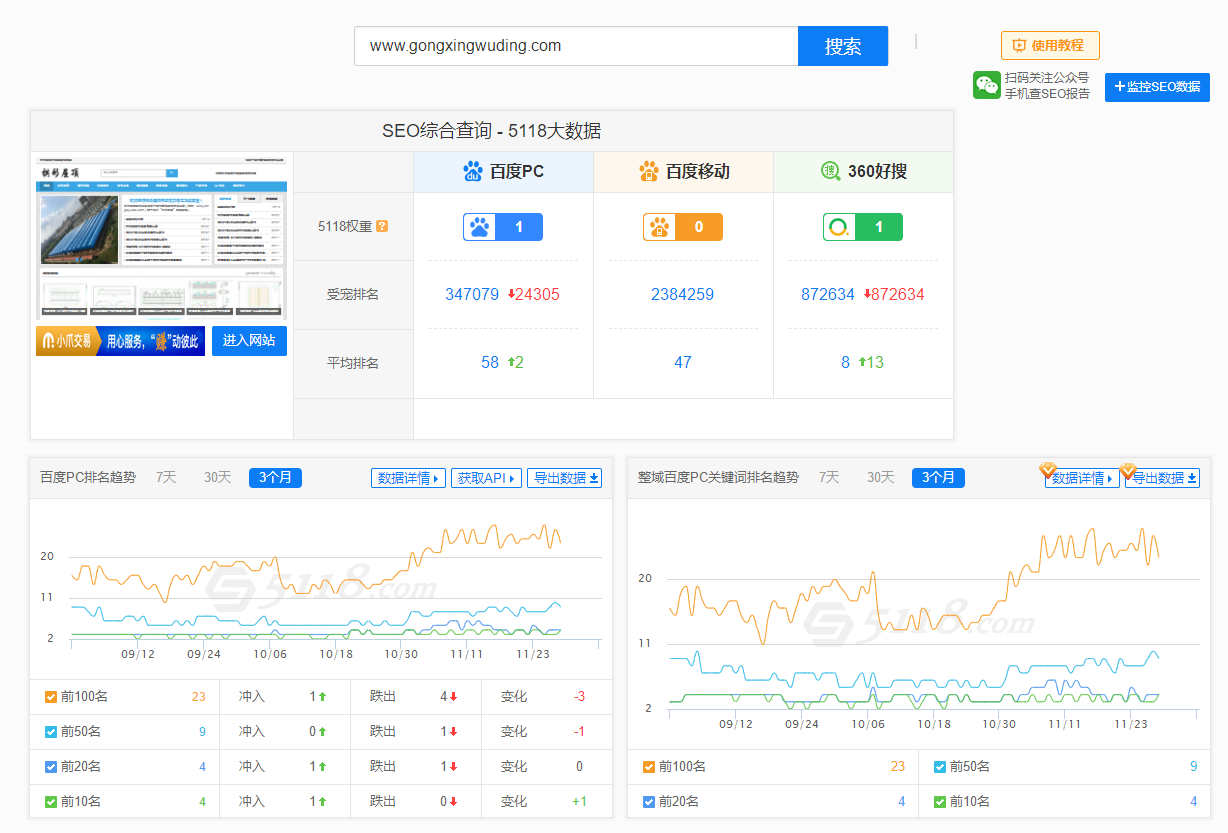Click the 5118权重 row label
The width and height of the screenshot is (1228, 833).
345,226
